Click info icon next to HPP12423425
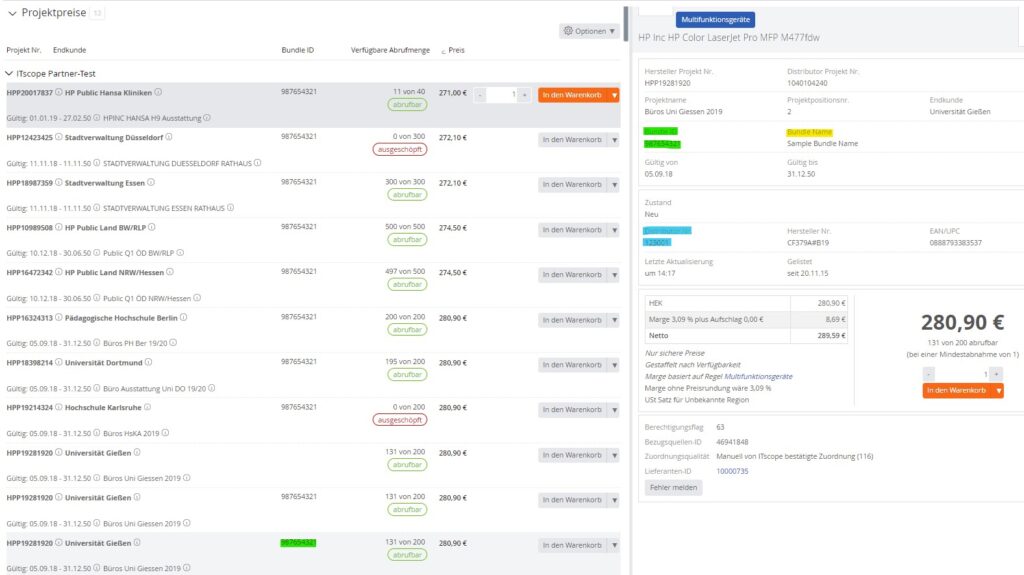1024x575 pixels. pyautogui.click(x=59, y=137)
